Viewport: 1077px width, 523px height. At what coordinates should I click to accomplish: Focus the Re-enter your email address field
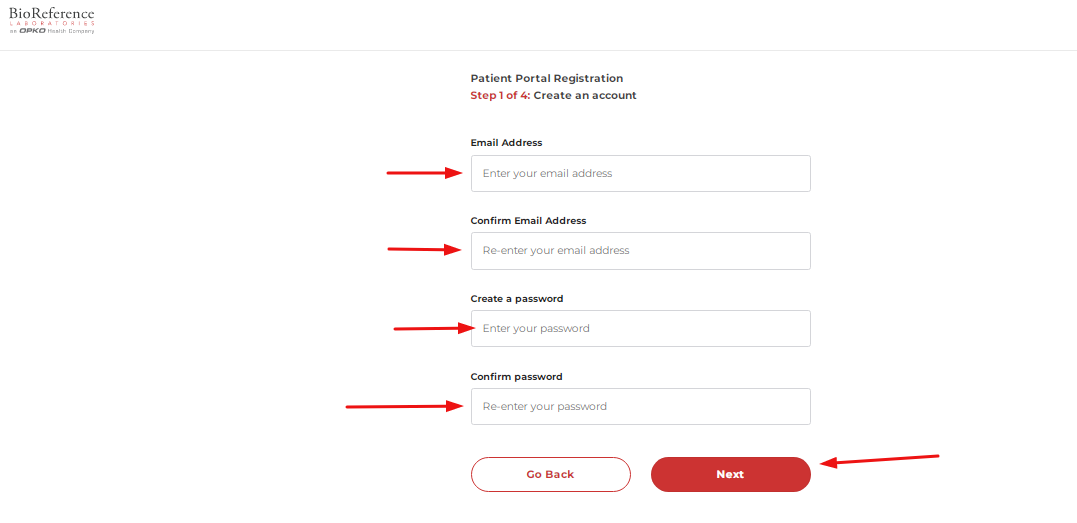[640, 251]
